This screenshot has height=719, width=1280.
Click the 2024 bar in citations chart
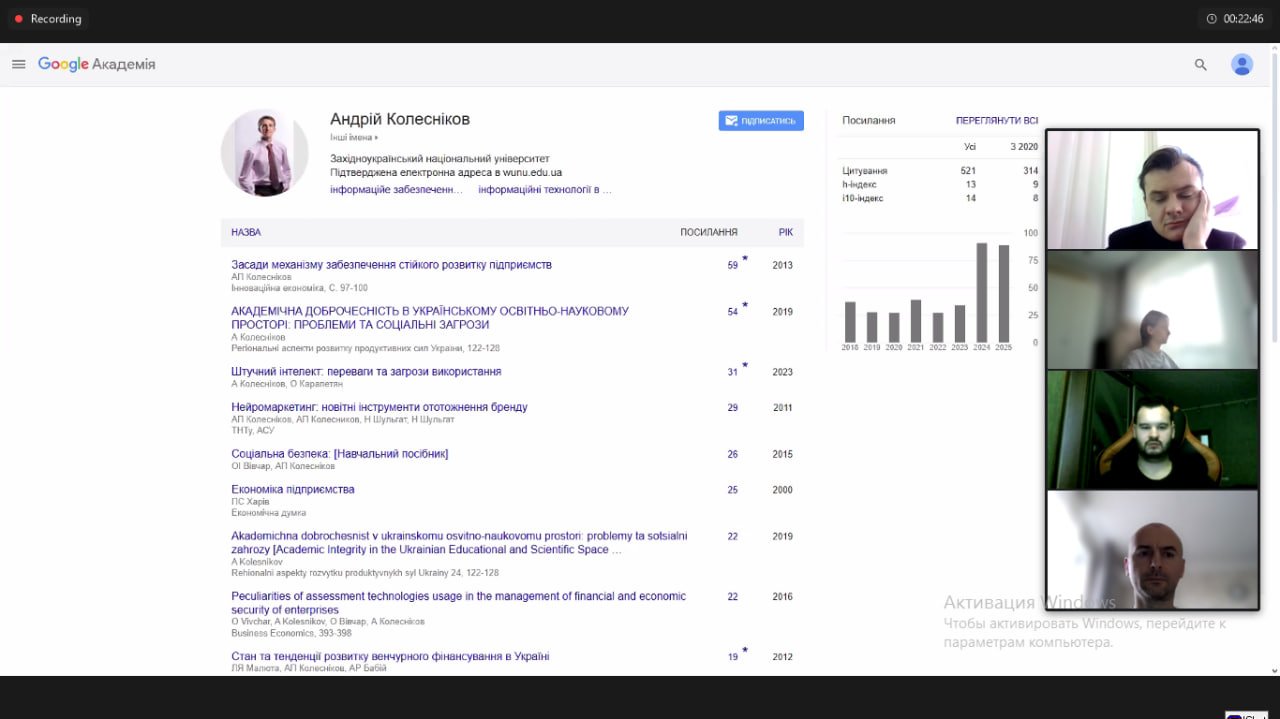pyautogui.click(x=982, y=292)
